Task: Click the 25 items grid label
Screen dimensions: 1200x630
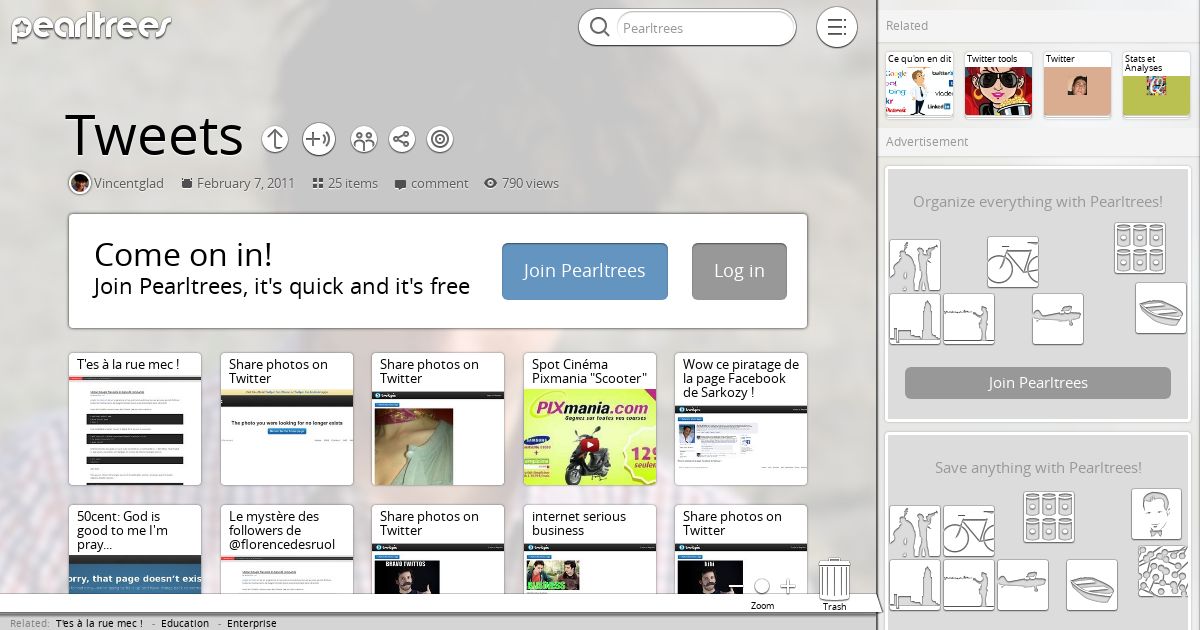Action: coord(345,183)
